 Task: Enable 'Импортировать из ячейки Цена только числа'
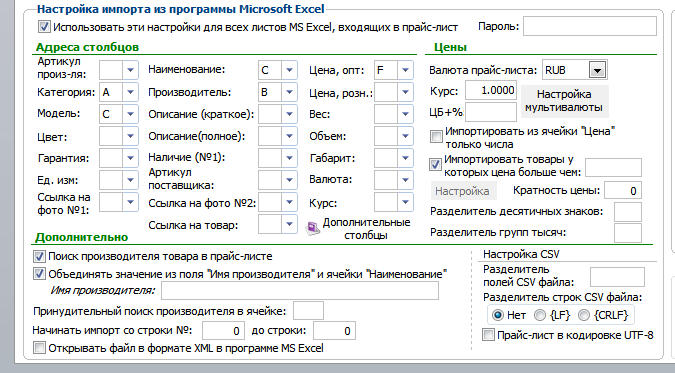[x=436, y=137]
